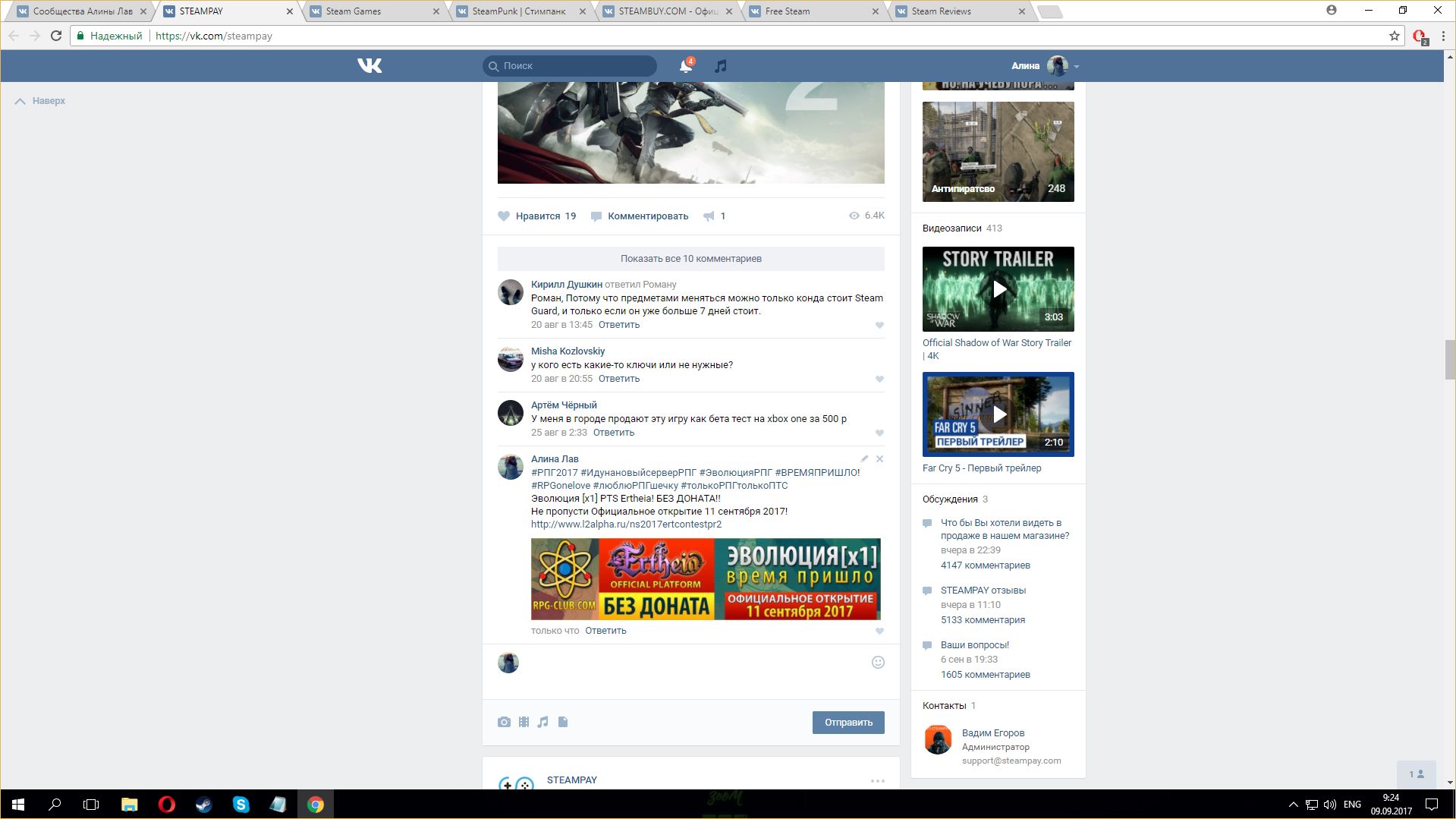Reply to Кирилл Душкин comment

619,325
